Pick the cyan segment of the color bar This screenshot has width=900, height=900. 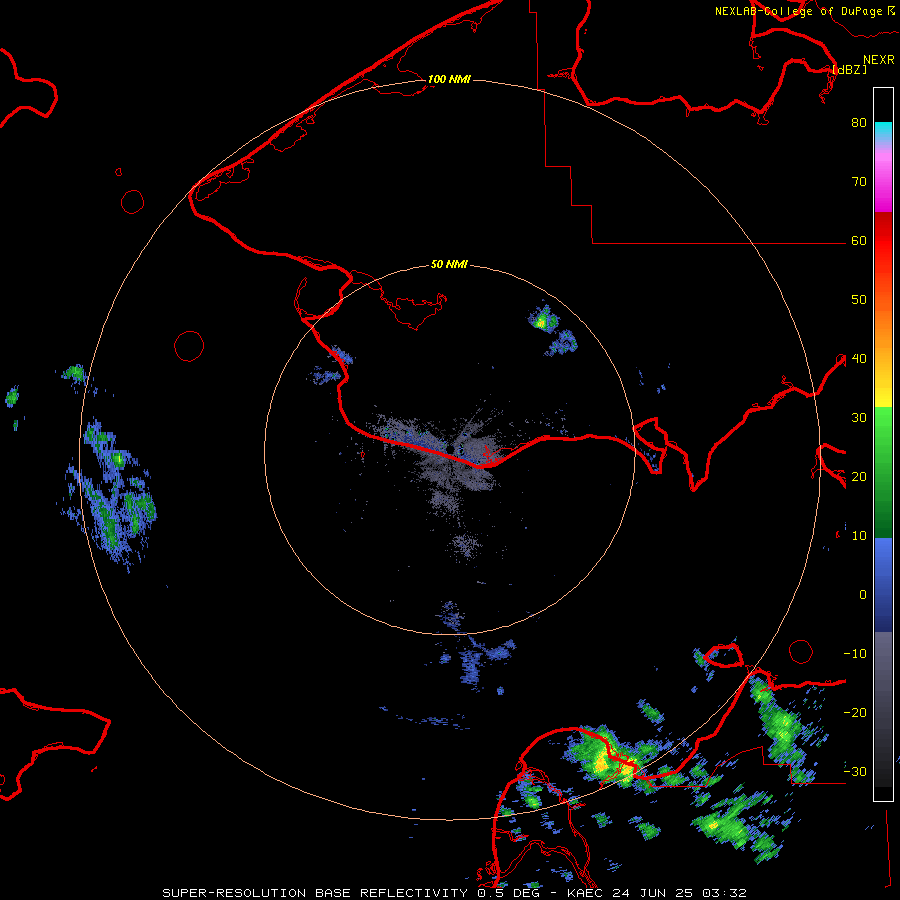tap(883, 131)
